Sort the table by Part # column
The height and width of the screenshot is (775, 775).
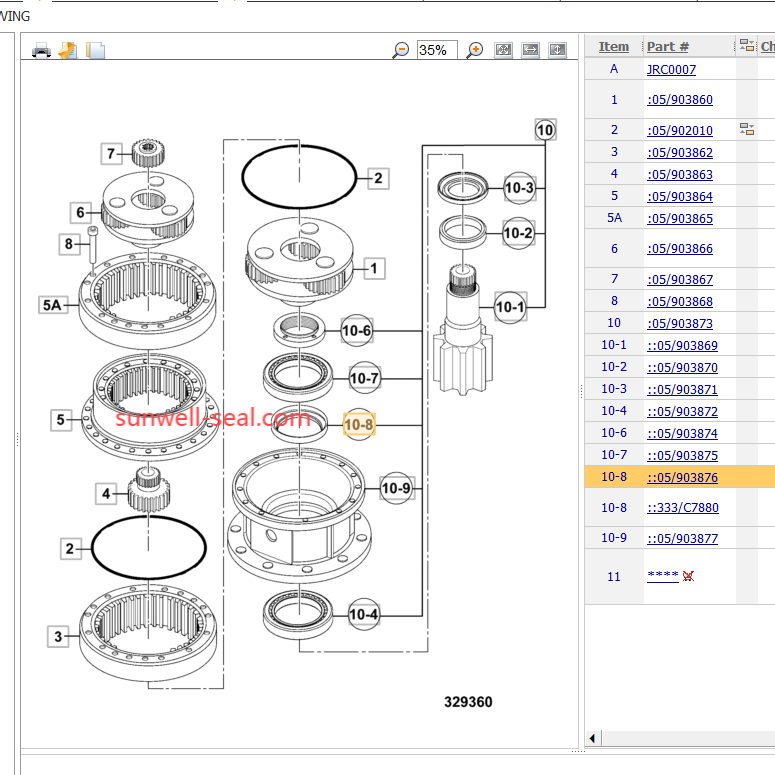tap(667, 46)
